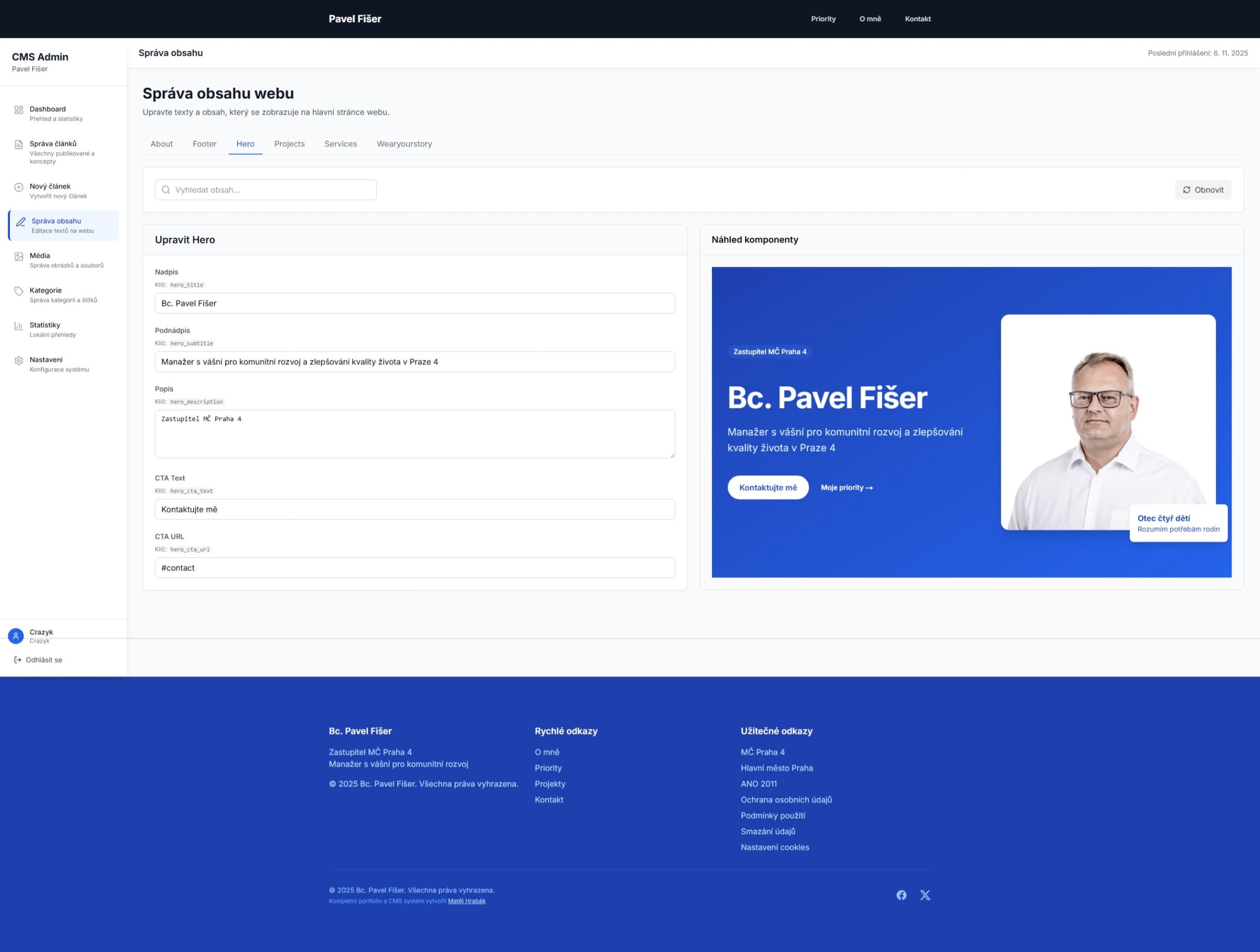Image resolution: width=1260 pixels, height=952 pixels.
Task: Click the Kontaktujte mě preview button
Action: coord(768,487)
